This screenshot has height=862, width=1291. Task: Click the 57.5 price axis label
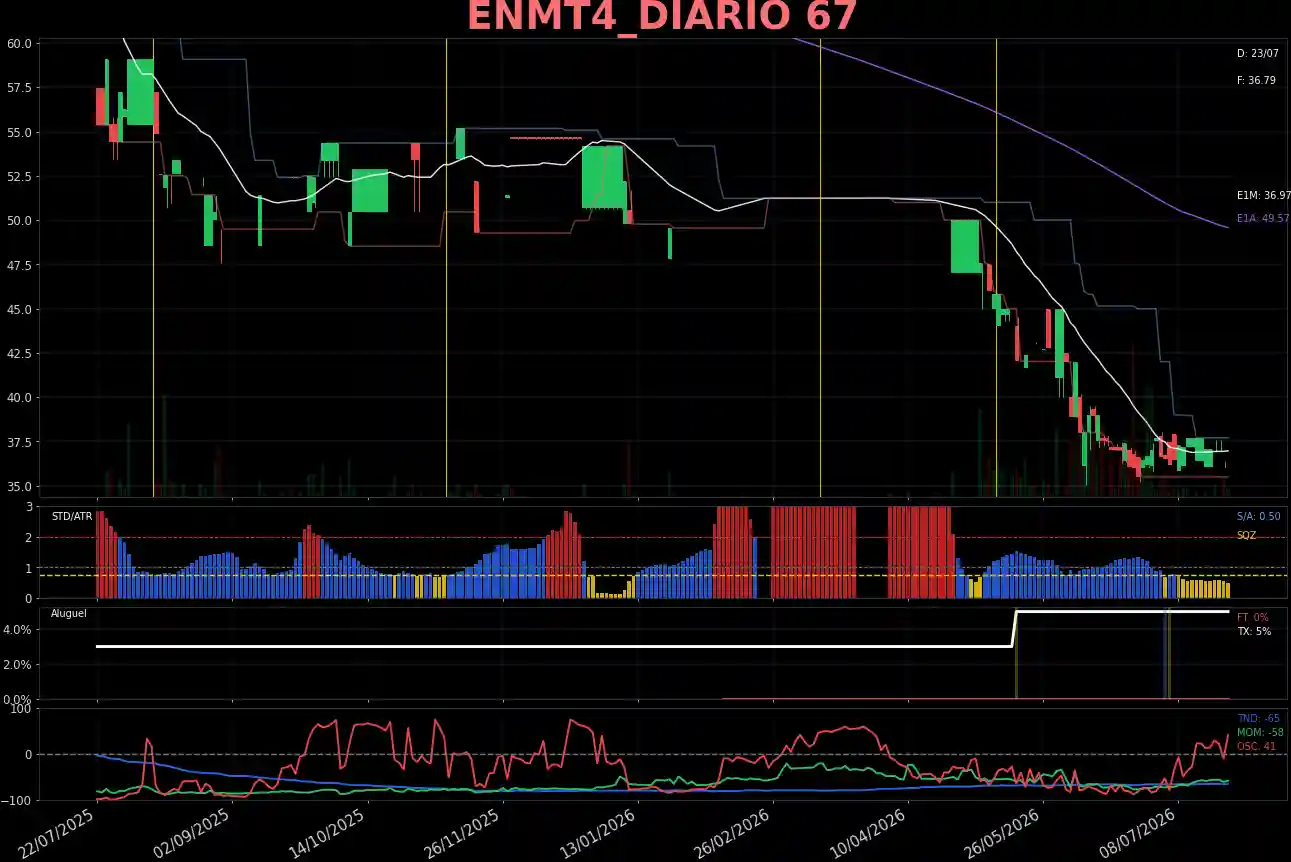pos(19,88)
